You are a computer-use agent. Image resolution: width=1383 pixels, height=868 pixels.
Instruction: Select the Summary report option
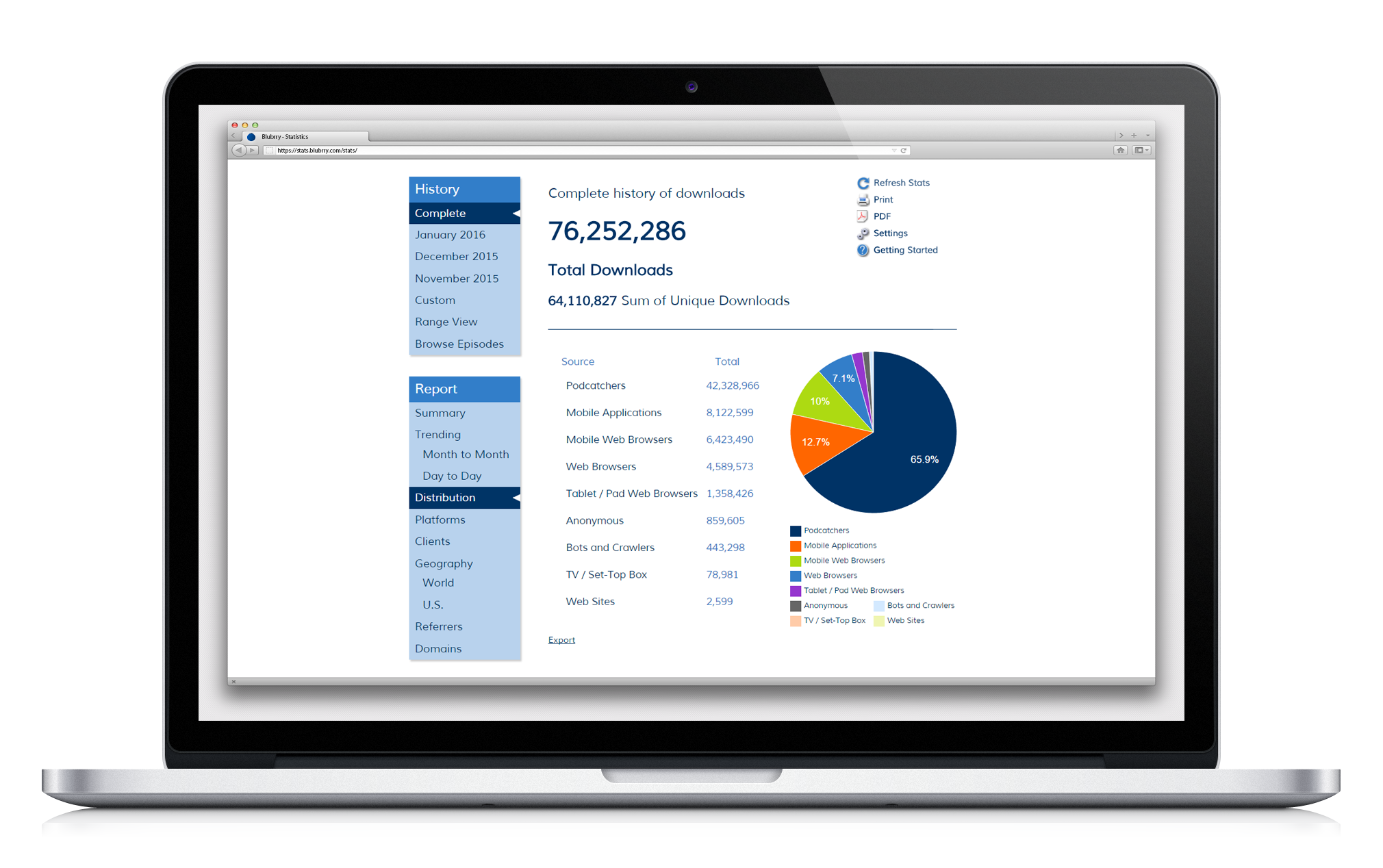(x=440, y=413)
